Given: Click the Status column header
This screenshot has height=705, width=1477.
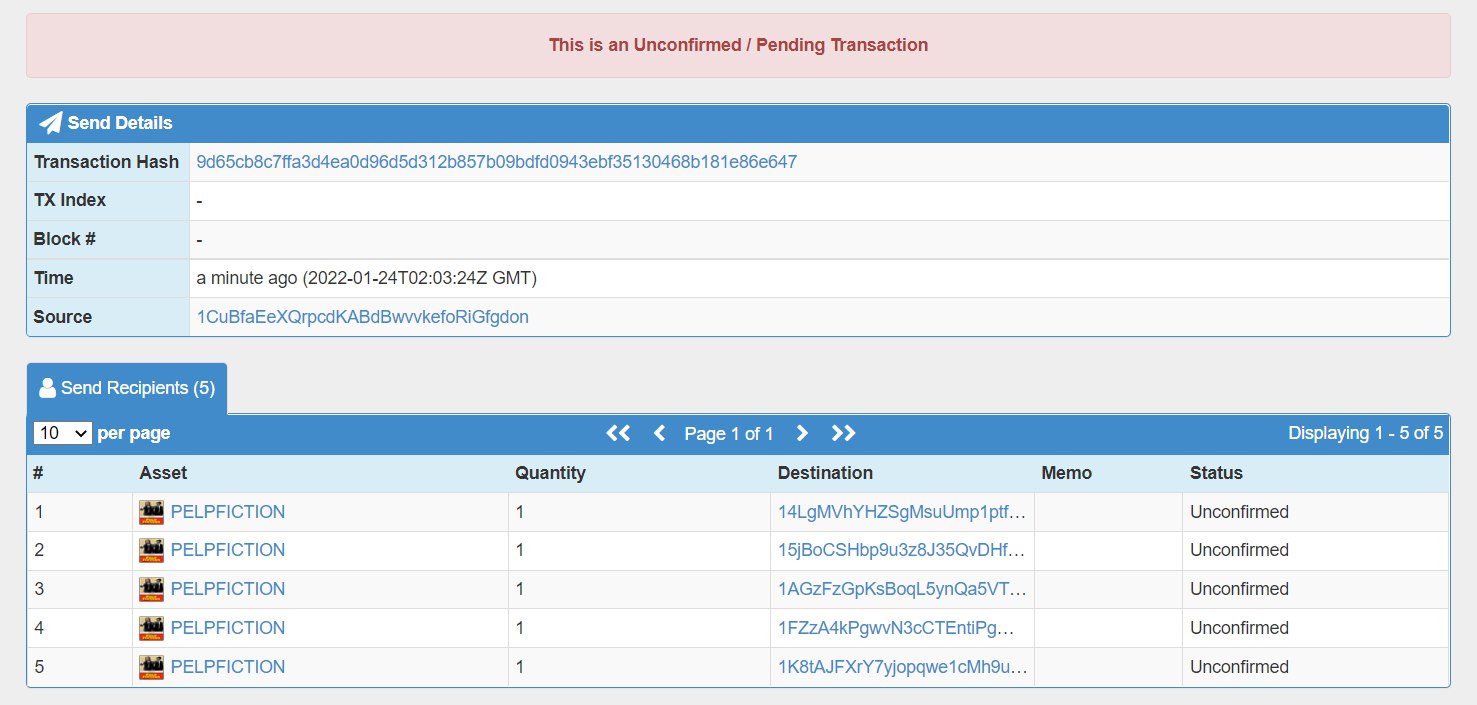Looking at the screenshot, I should pyautogui.click(x=1216, y=473).
